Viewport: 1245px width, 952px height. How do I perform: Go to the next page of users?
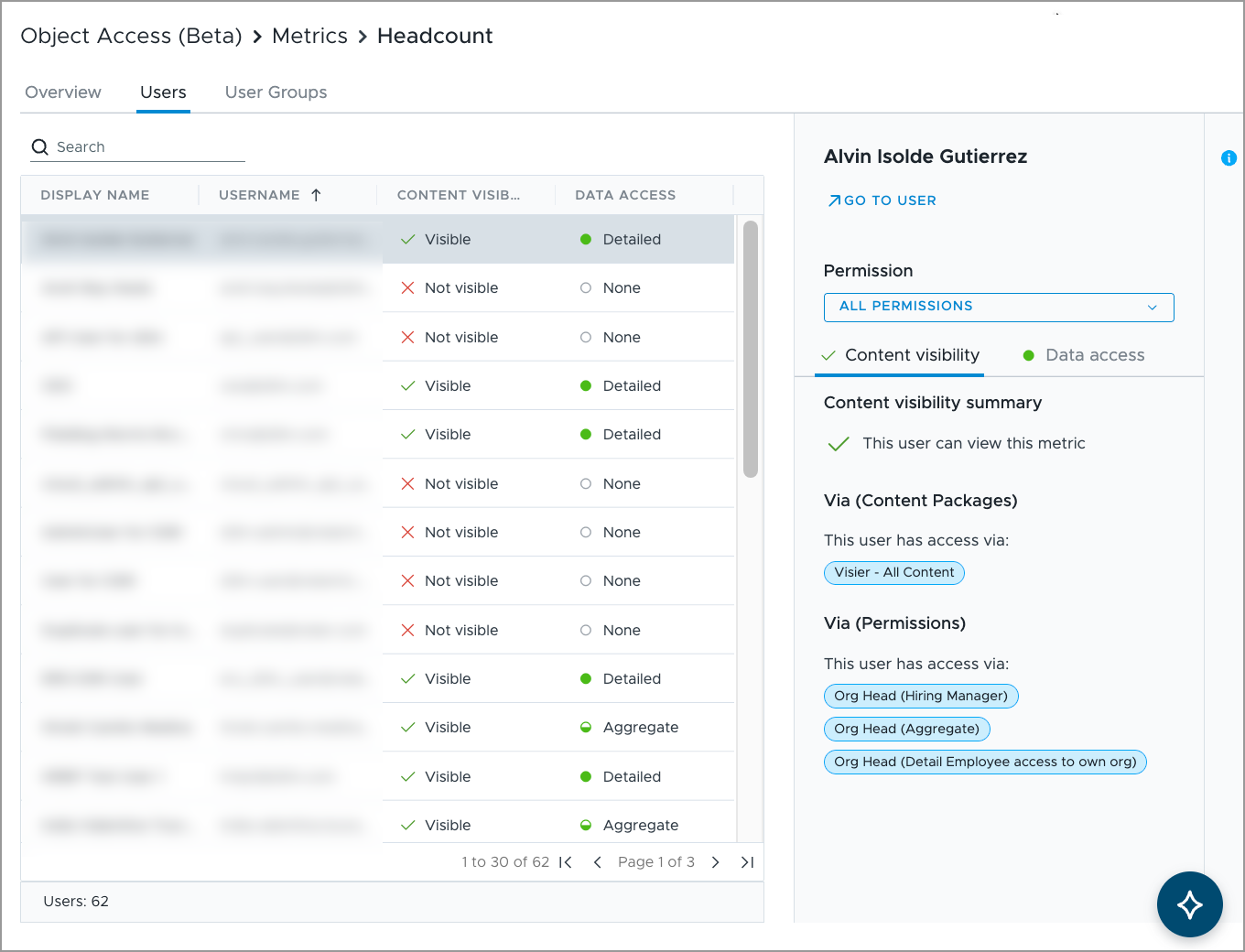(x=716, y=862)
